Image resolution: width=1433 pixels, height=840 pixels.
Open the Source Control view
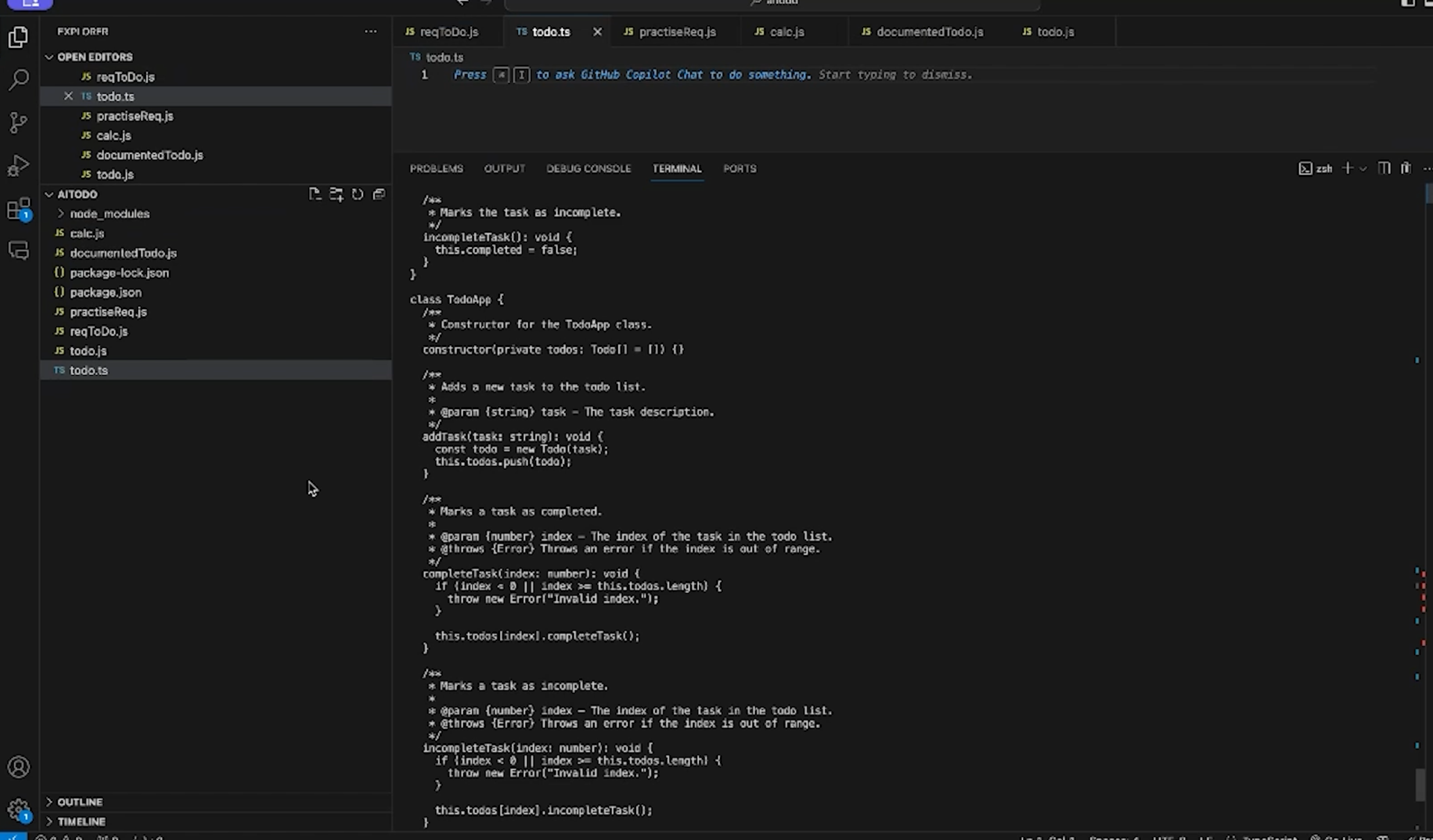(x=18, y=122)
